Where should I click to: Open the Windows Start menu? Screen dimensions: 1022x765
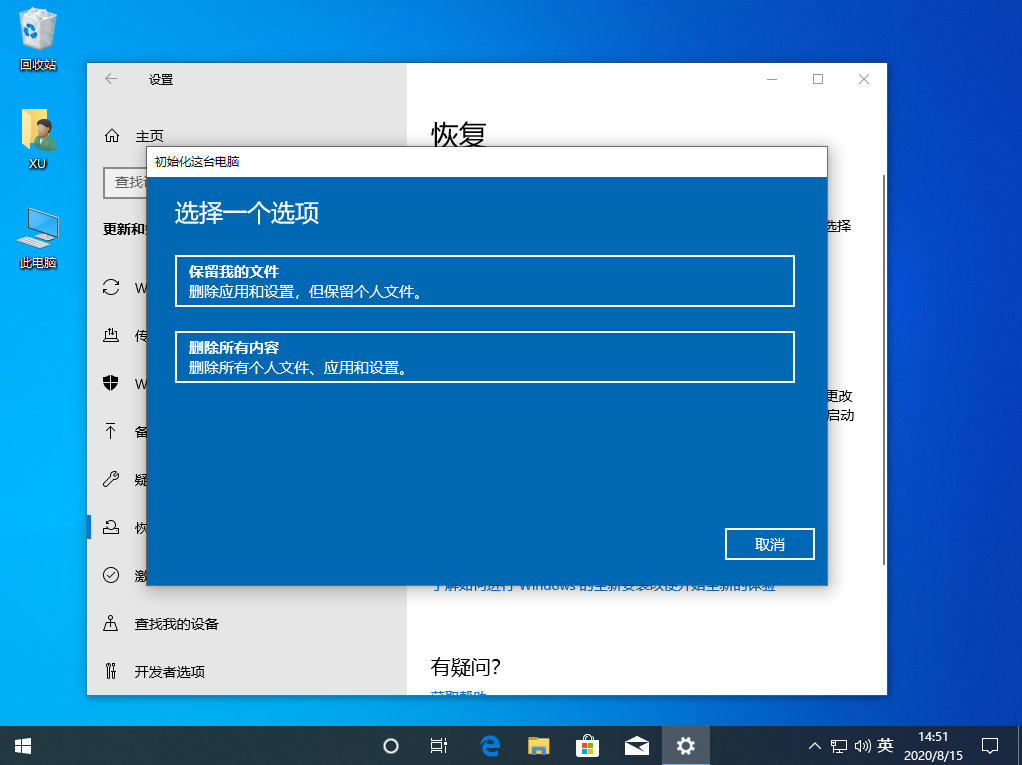pos(22,745)
